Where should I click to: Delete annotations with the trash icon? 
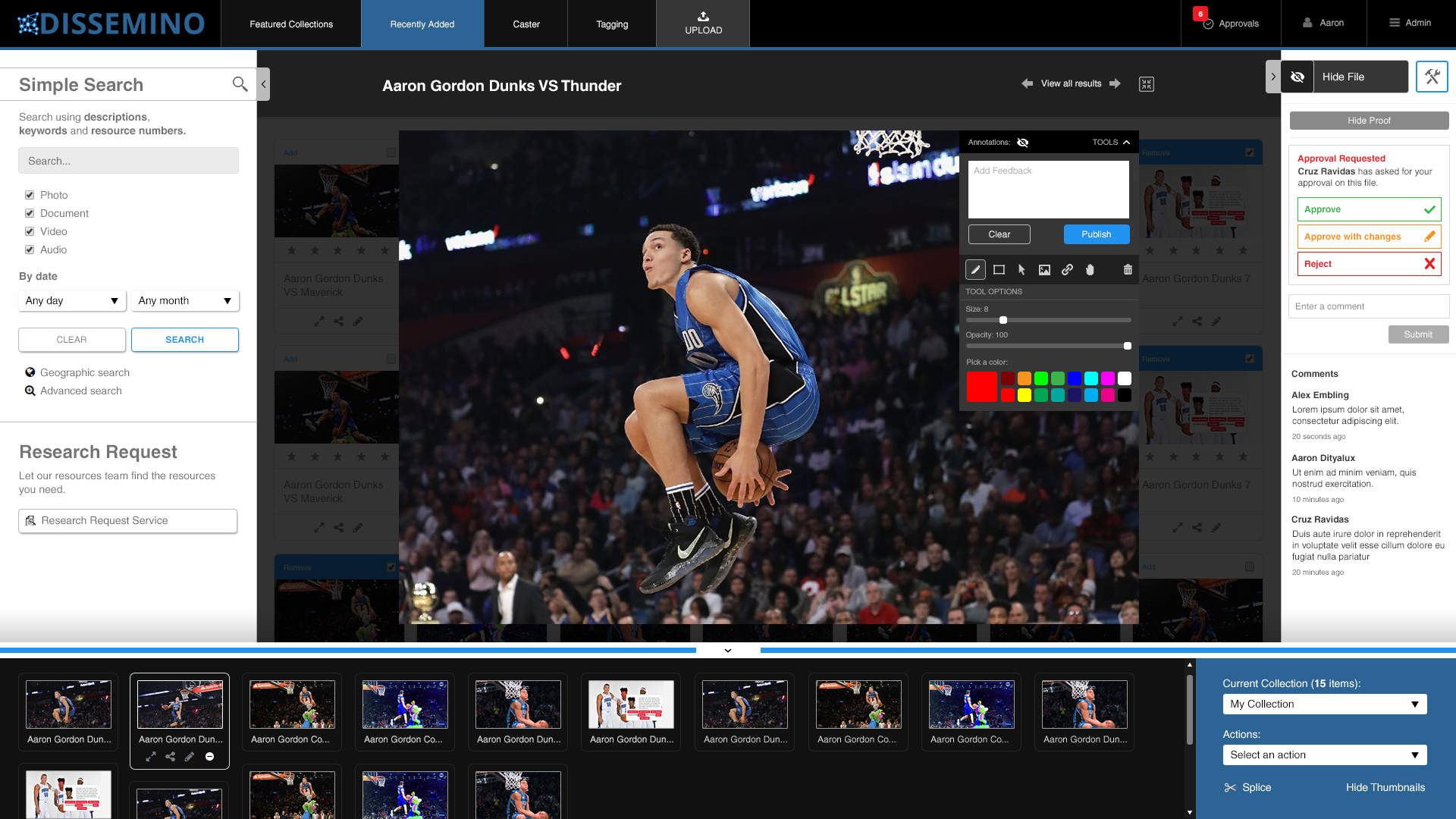tap(1128, 270)
